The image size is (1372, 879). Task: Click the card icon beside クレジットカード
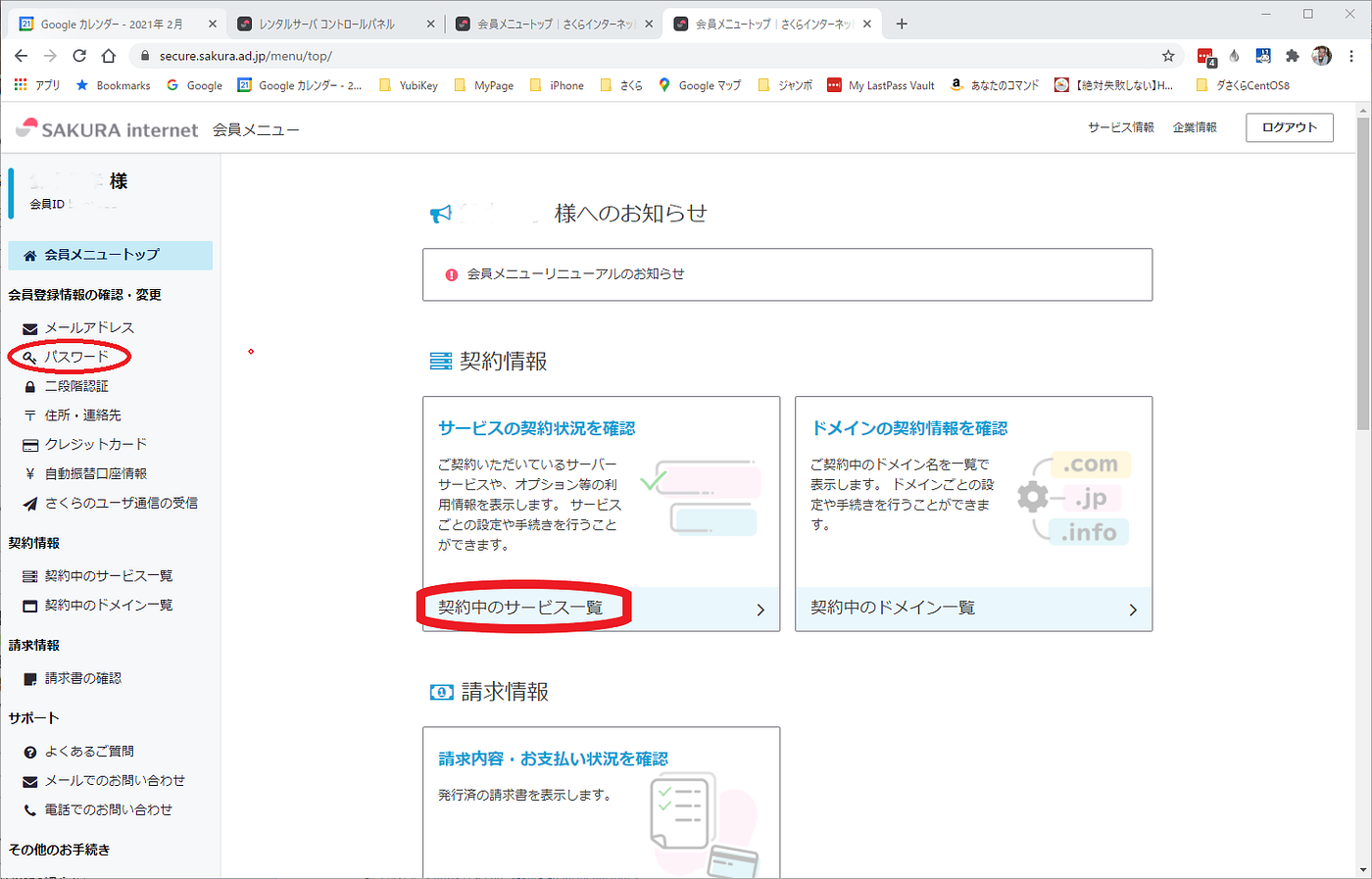coord(30,445)
